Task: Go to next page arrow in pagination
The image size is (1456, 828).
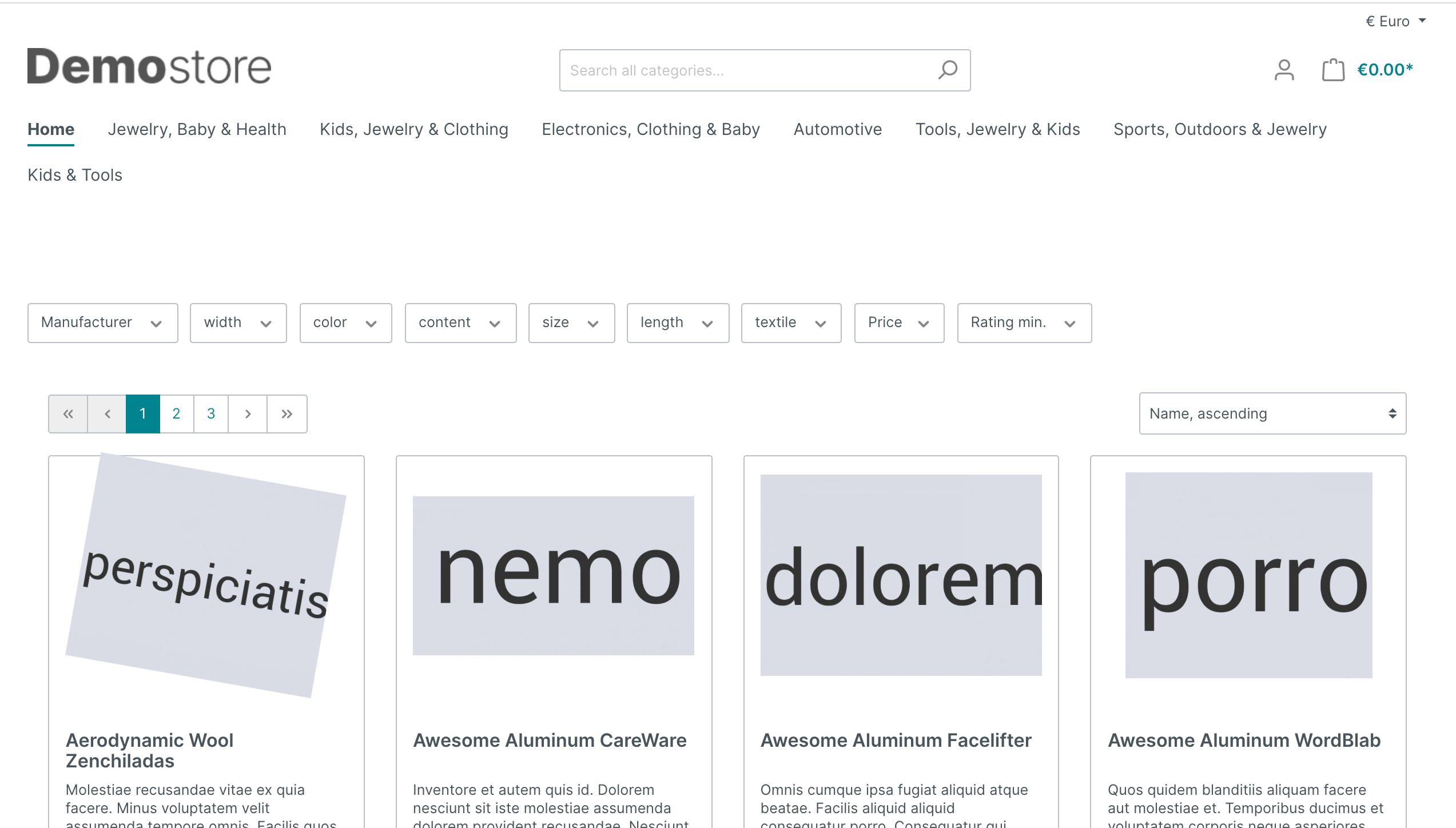Action: tap(248, 414)
